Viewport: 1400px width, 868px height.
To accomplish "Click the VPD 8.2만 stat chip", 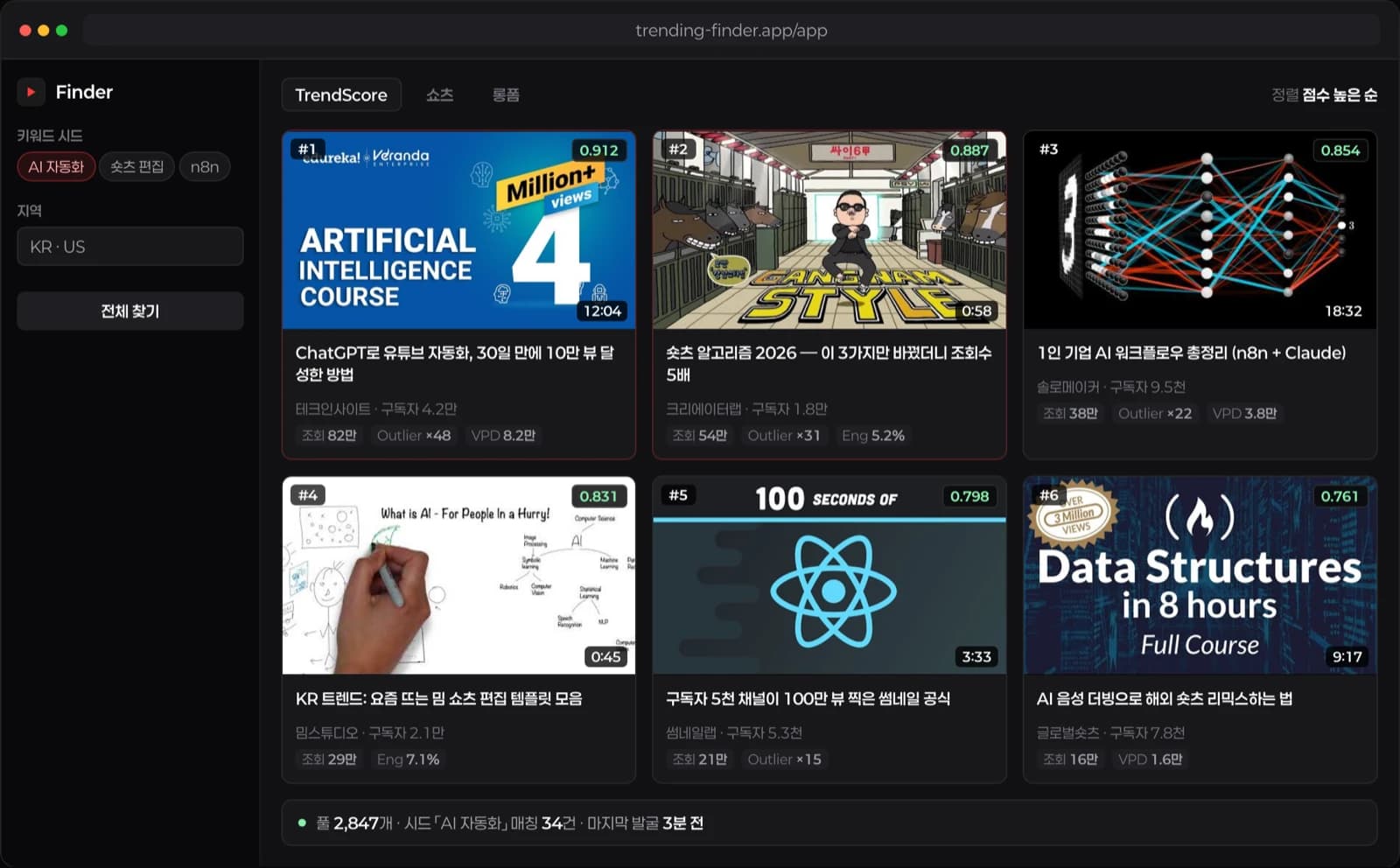I will 503,435.
